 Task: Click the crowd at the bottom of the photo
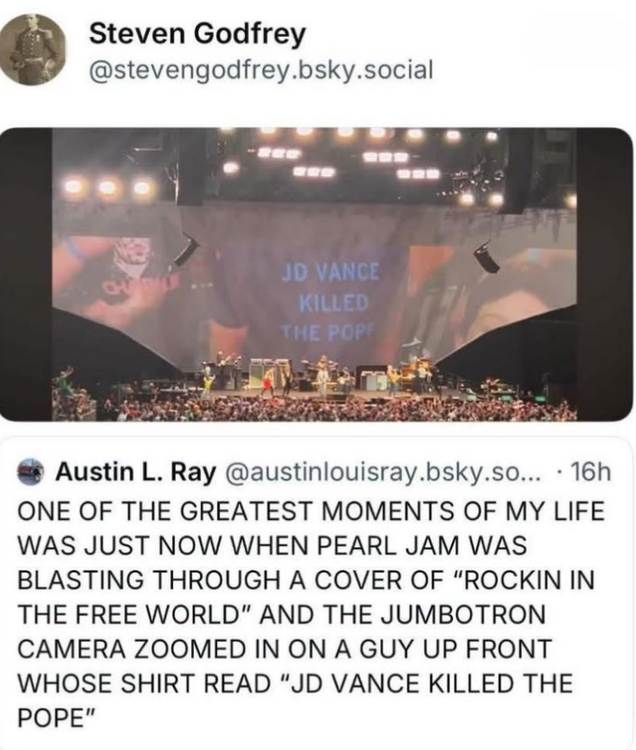pyautogui.click(x=320, y=409)
